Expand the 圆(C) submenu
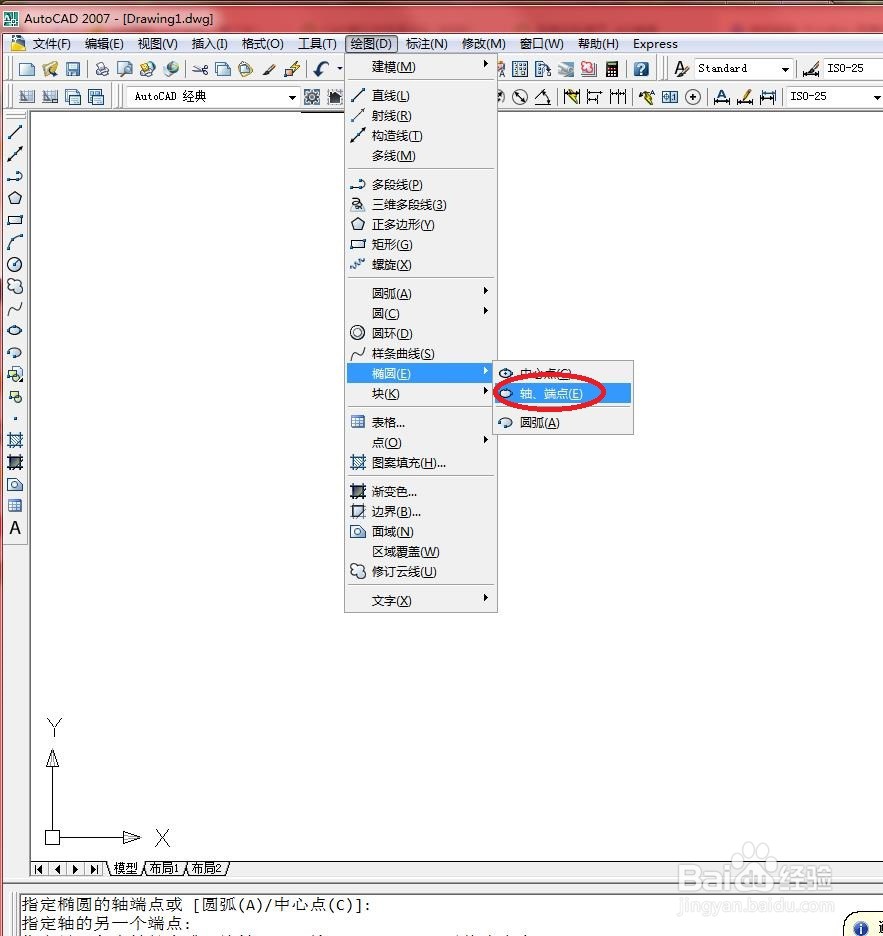The image size is (883, 936). 421,313
